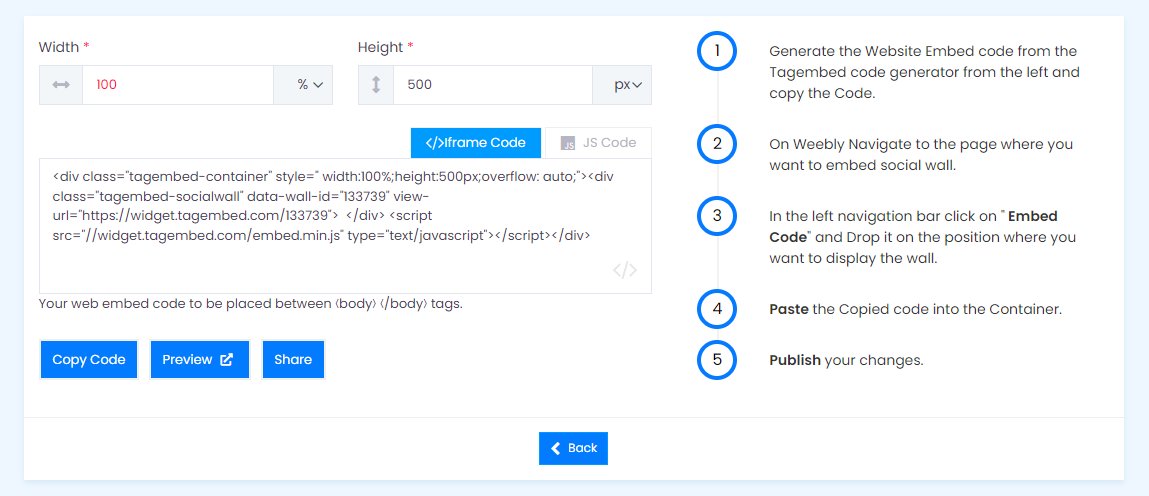Focus the Height input field showing 500
The image size is (1149, 496).
[492, 85]
